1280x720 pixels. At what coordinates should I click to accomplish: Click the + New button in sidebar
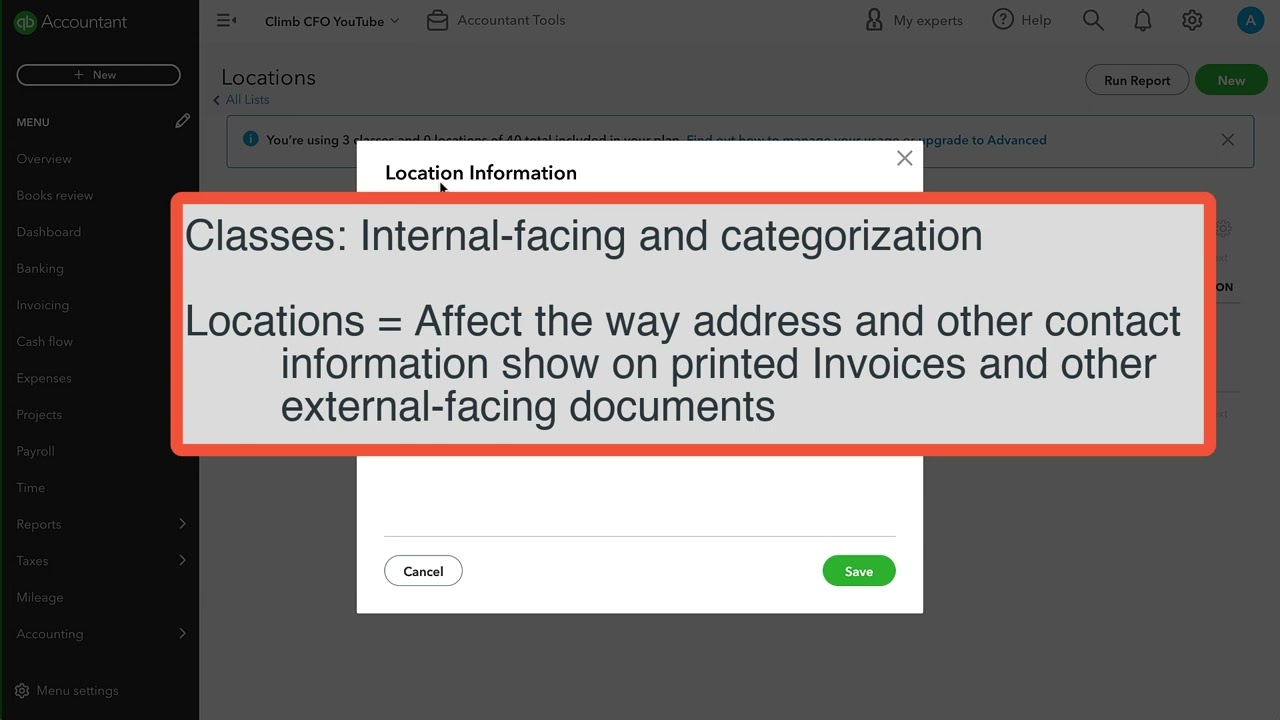98,75
